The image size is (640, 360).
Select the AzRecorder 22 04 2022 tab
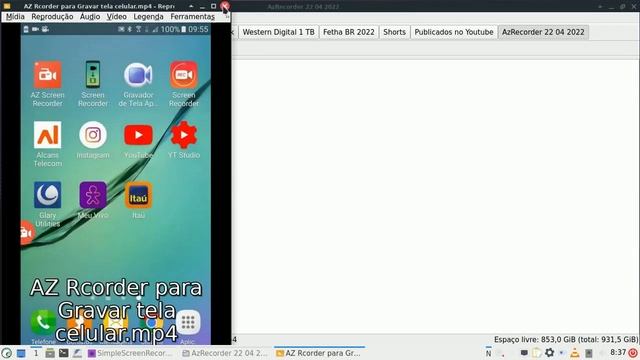click(543, 32)
